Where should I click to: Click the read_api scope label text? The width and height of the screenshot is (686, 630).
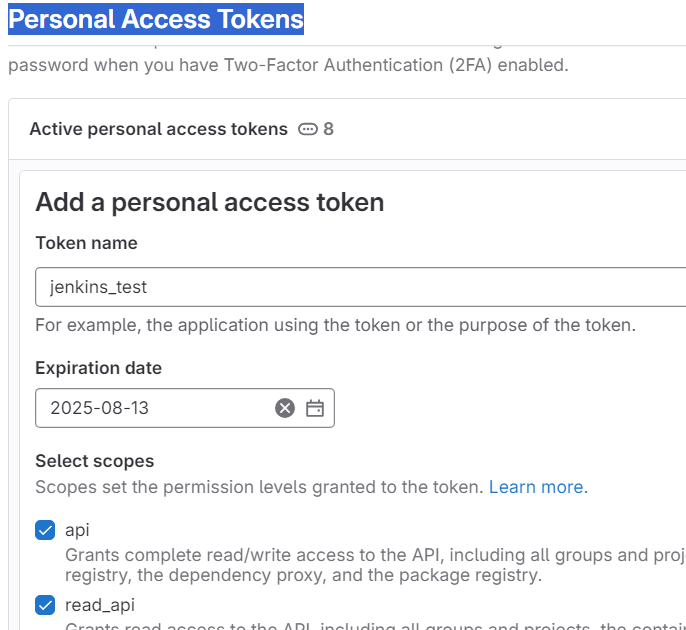coord(100,605)
